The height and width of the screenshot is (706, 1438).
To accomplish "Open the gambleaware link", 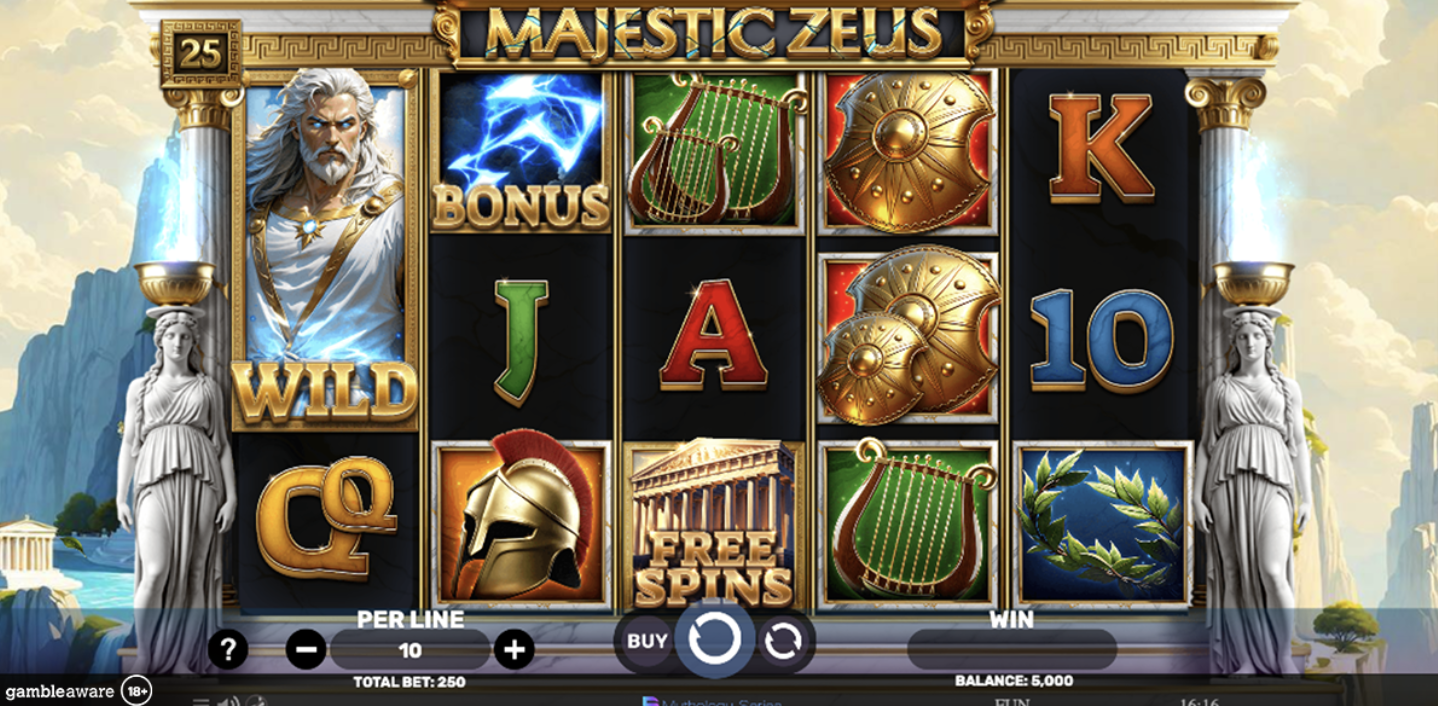I will (x=60, y=691).
